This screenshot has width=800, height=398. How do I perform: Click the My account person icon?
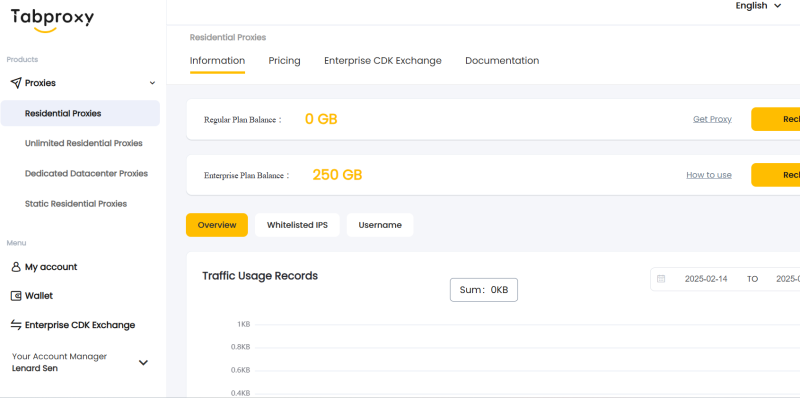(16, 267)
